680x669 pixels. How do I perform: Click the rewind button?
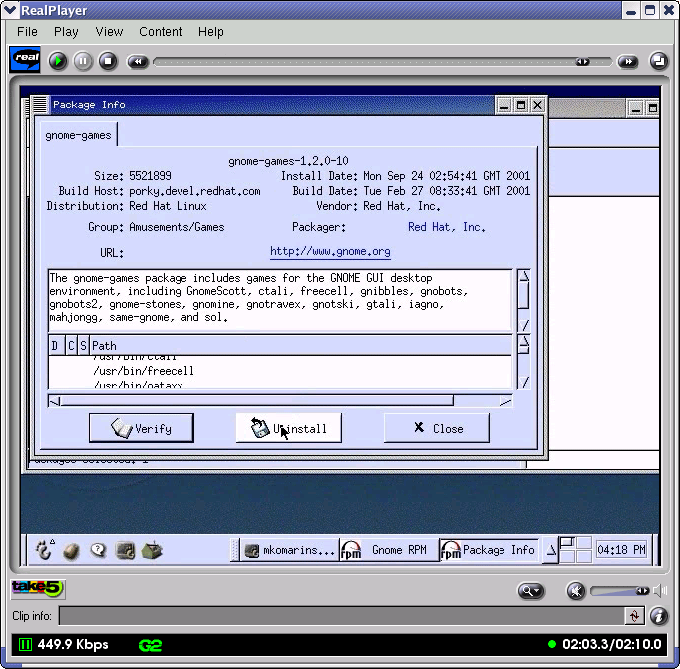138,62
